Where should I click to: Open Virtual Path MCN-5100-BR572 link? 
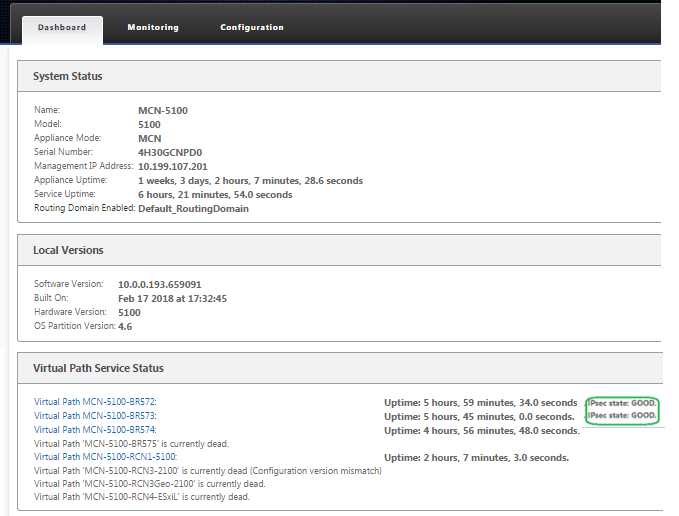pos(95,402)
